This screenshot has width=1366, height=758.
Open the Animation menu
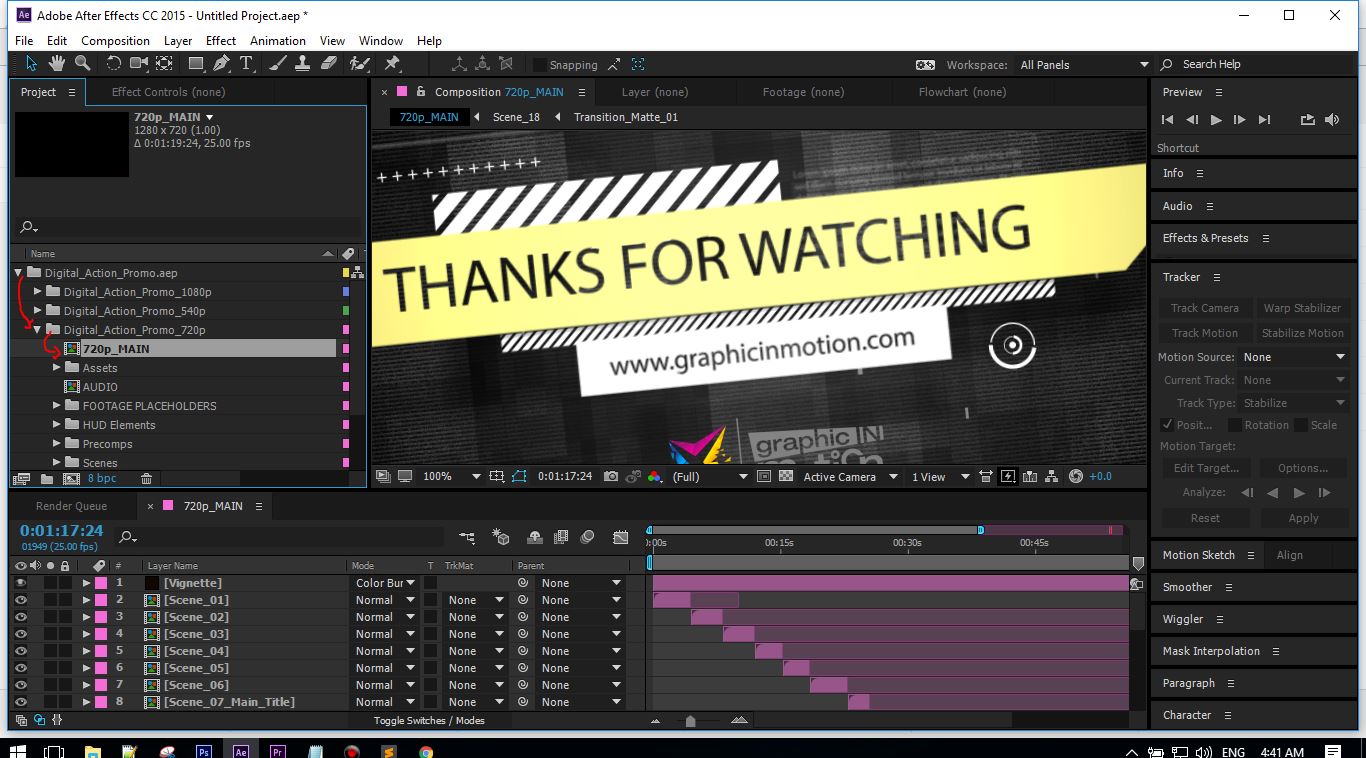point(278,41)
